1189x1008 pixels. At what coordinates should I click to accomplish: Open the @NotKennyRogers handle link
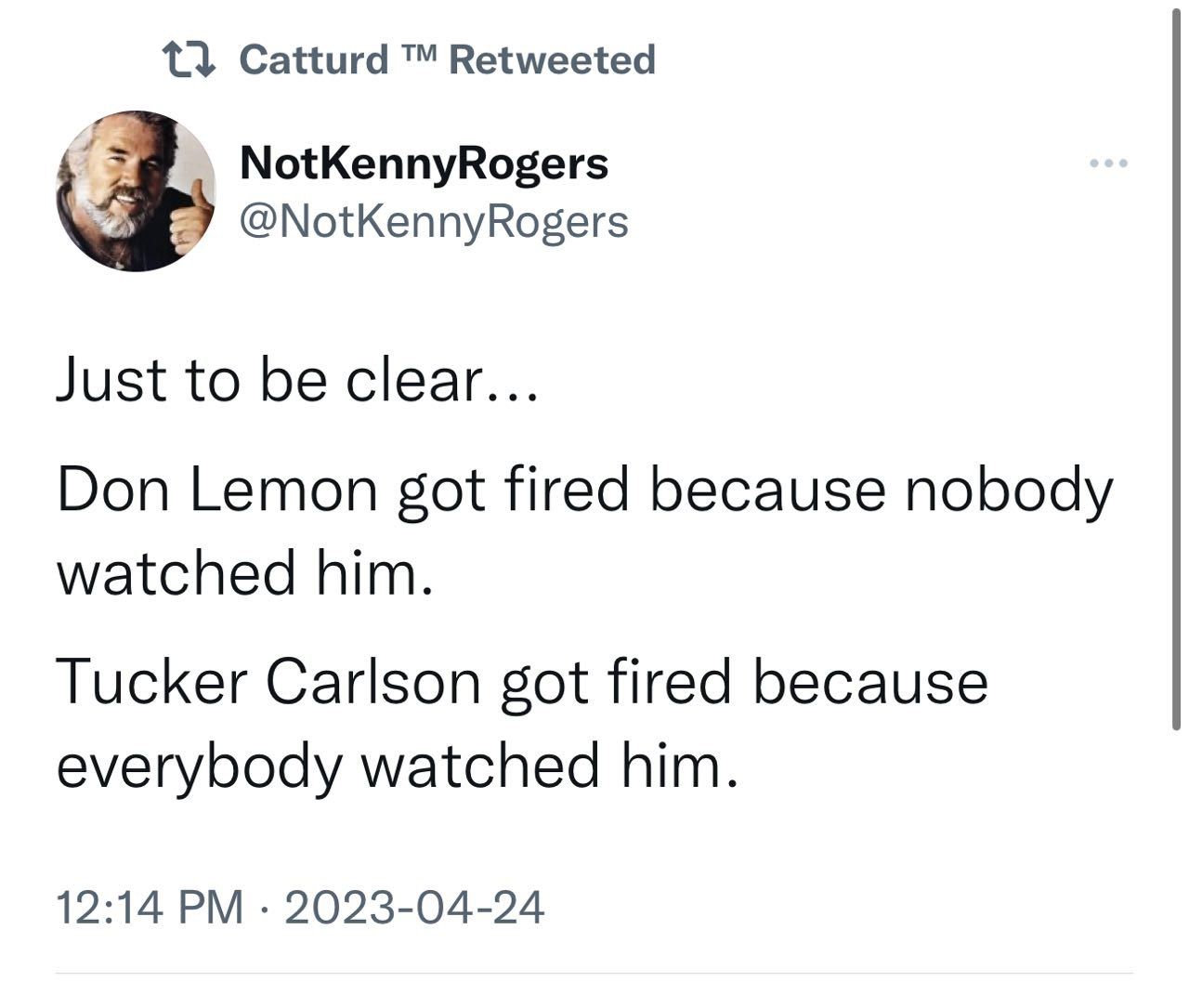click(x=433, y=221)
